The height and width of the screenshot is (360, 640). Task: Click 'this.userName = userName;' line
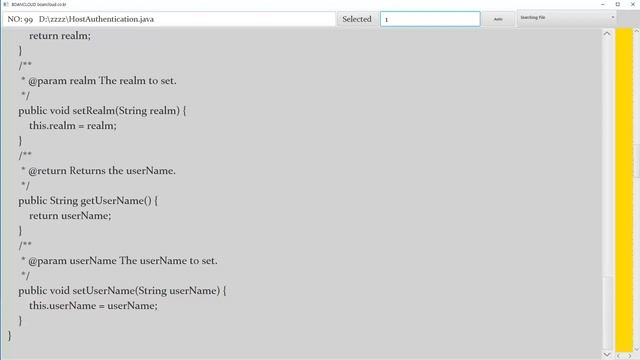pyautogui.click(x=93, y=306)
